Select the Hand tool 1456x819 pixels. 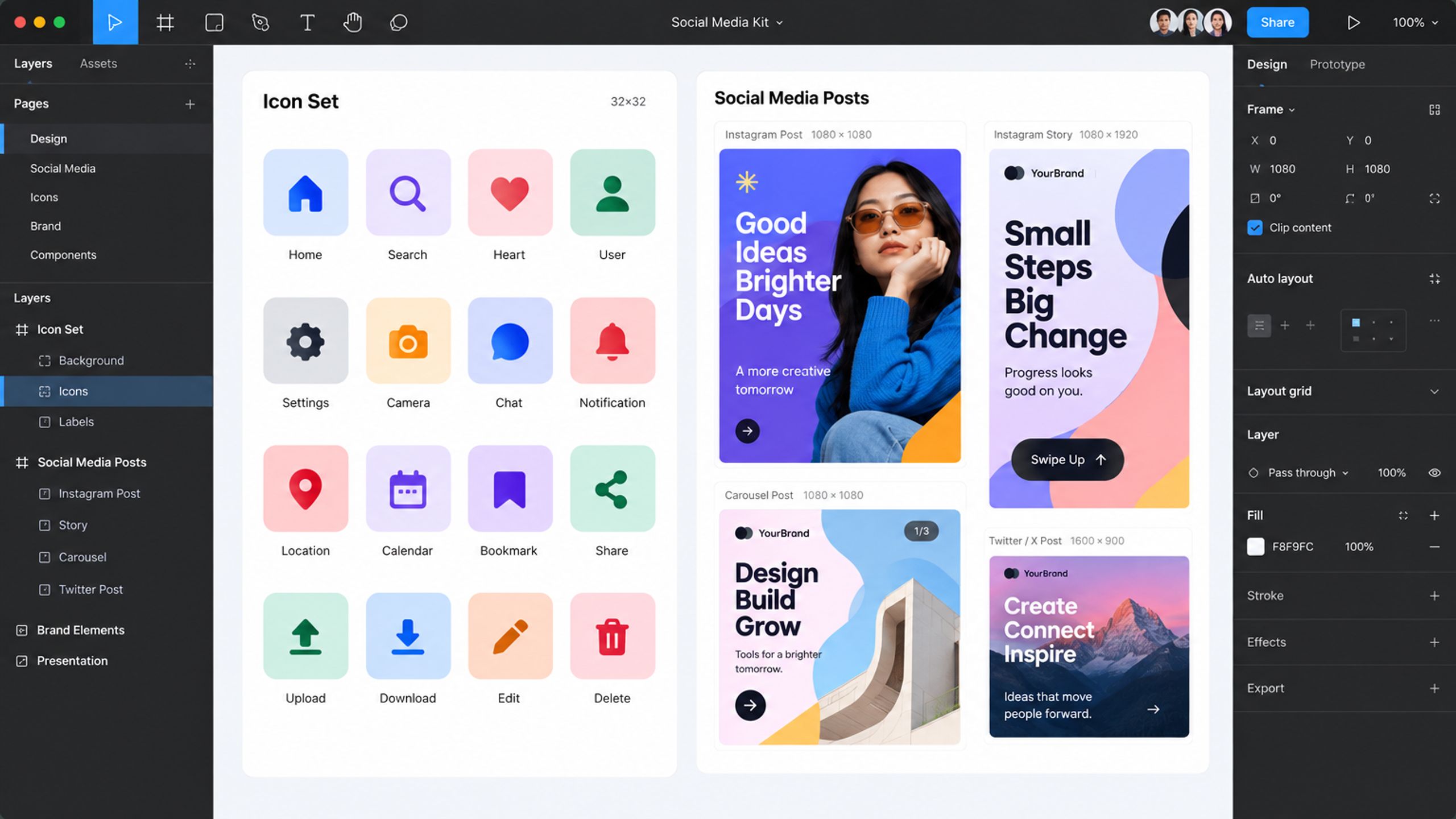353,23
